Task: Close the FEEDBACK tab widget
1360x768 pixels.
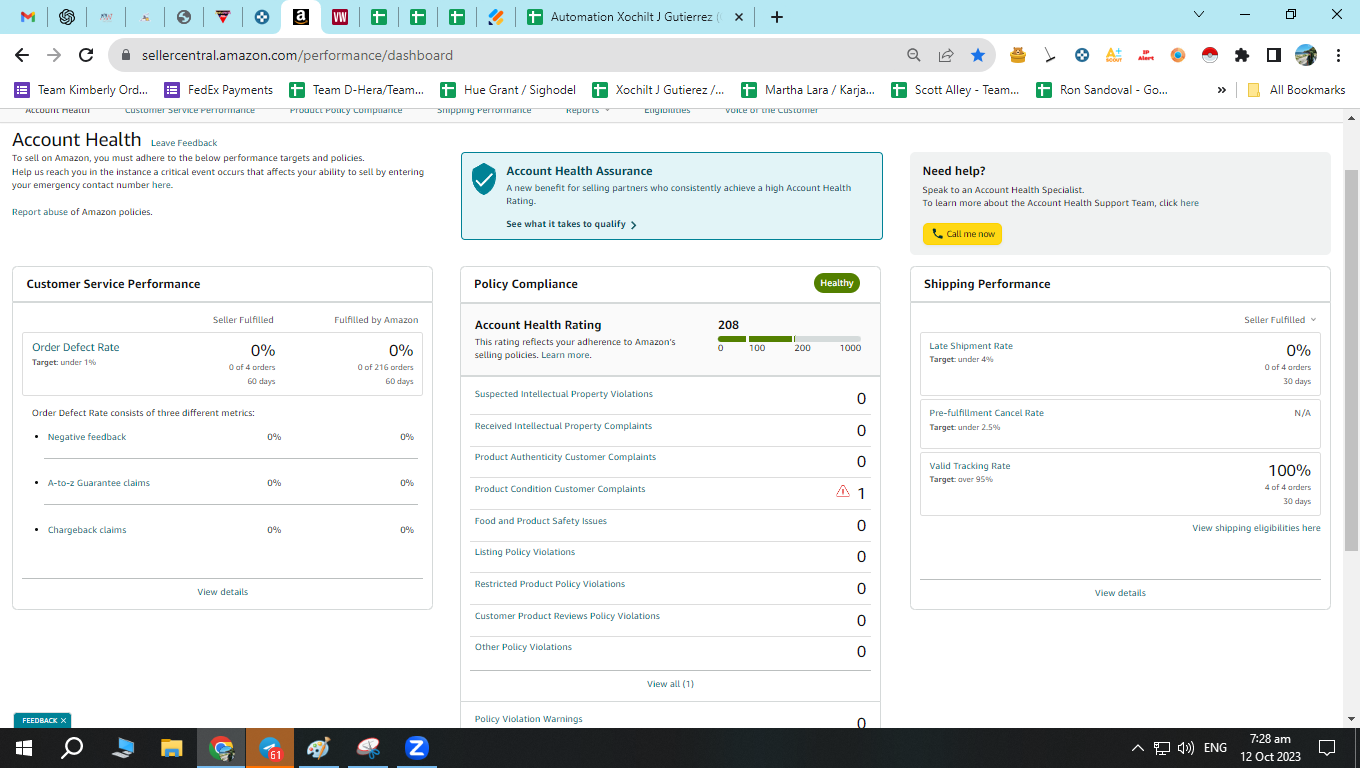Action: click(63, 720)
